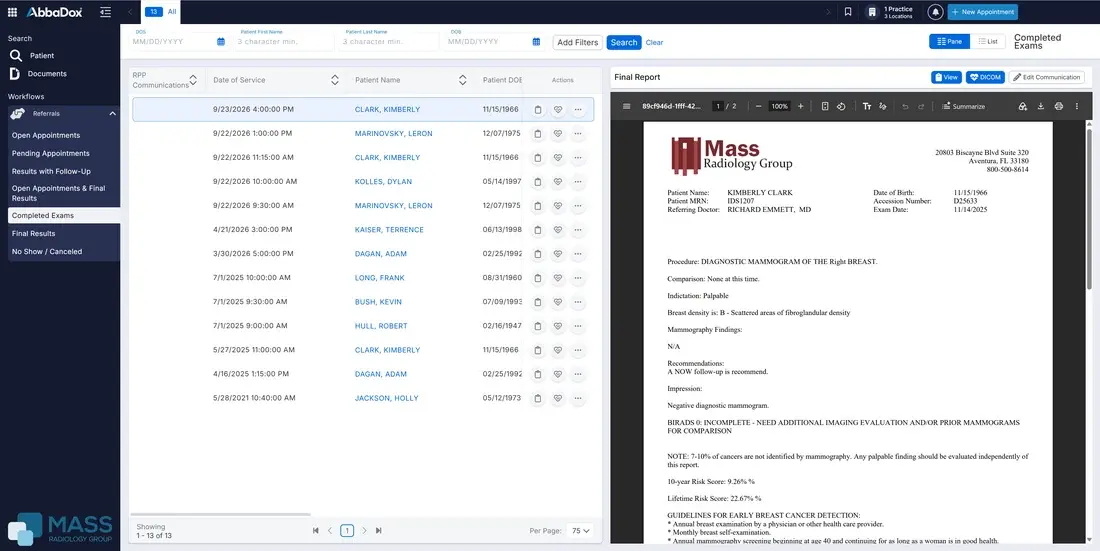1100x551 pixels.
Task: Print the PDF report
Action: point(1059,106)
